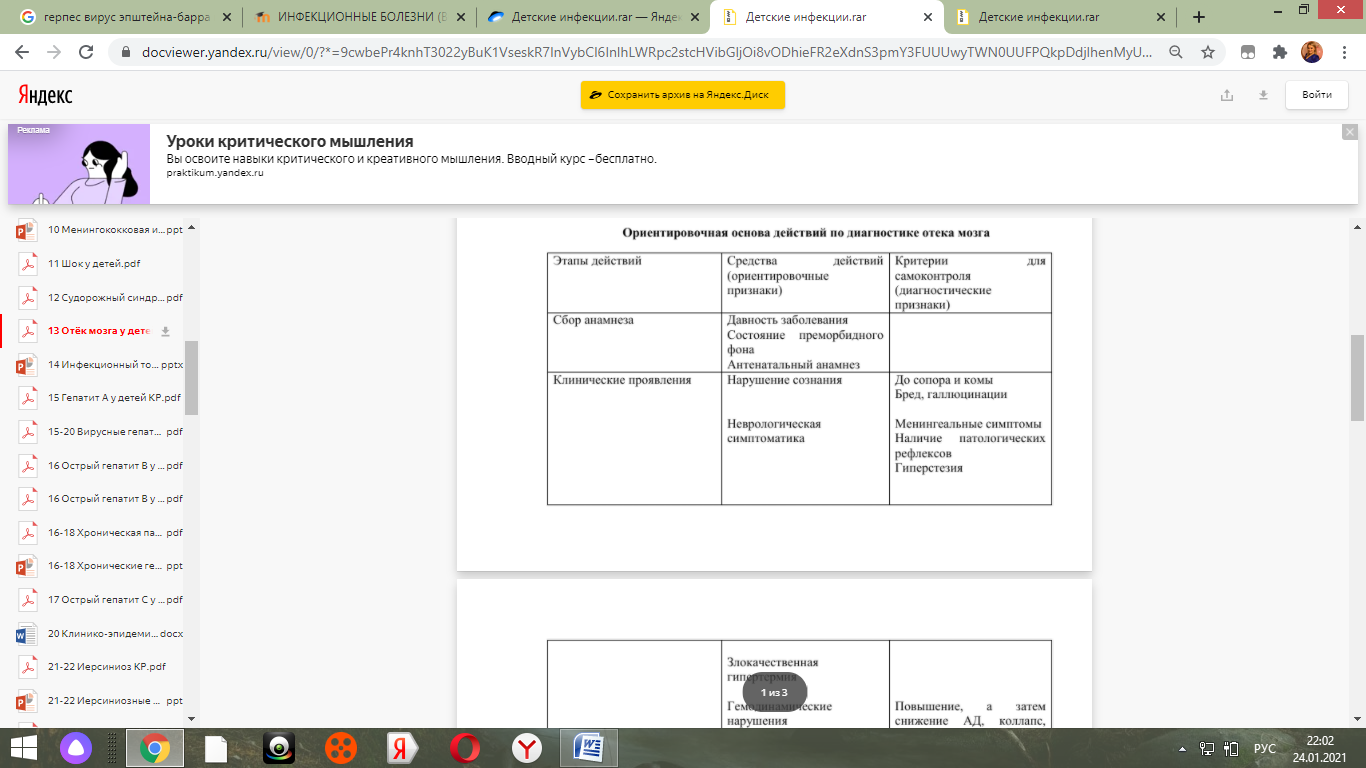
Task: Open the Chrome extensions puzzle icon
Action: 1279,52
